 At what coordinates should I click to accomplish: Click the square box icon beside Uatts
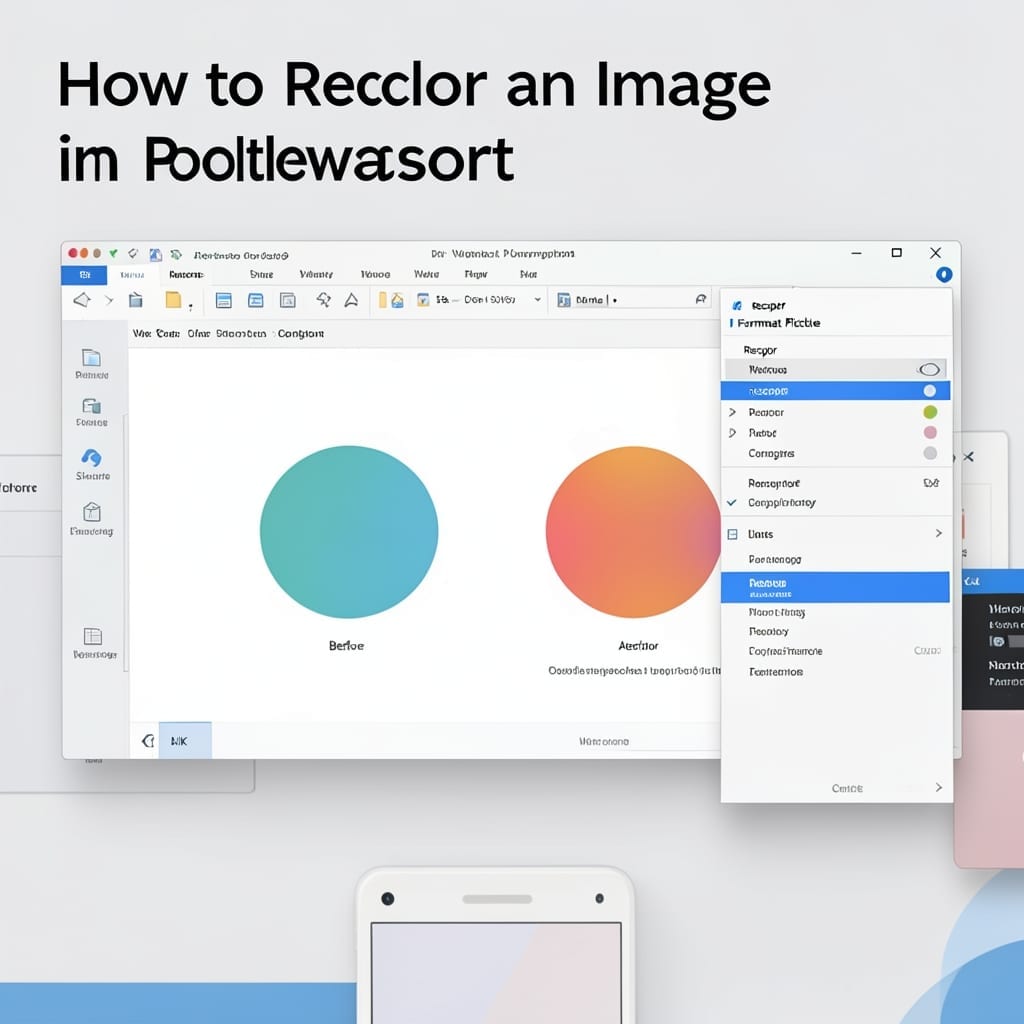coord(733,534)
